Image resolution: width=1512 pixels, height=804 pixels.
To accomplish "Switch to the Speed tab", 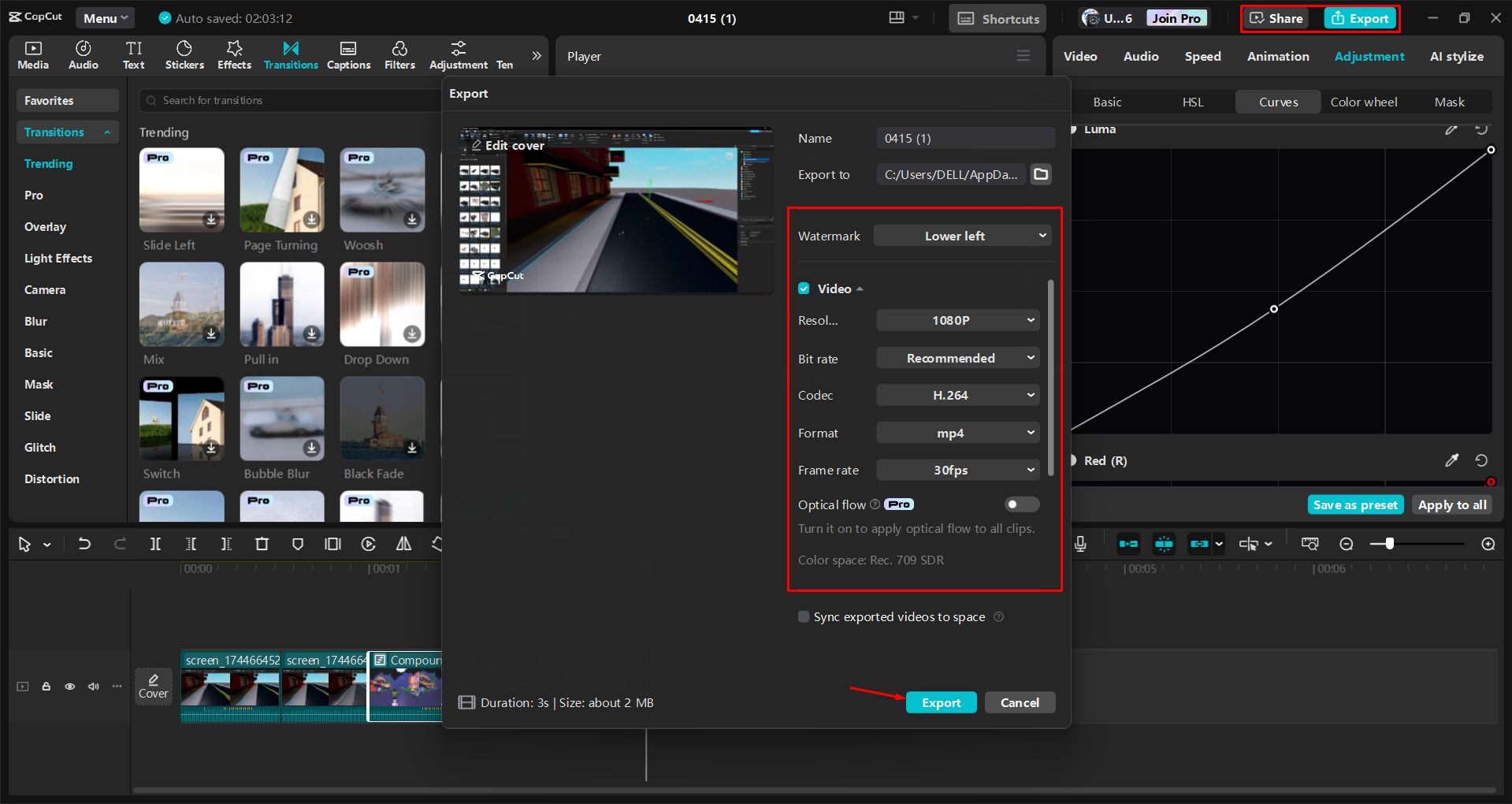I will click(1202, 56).
